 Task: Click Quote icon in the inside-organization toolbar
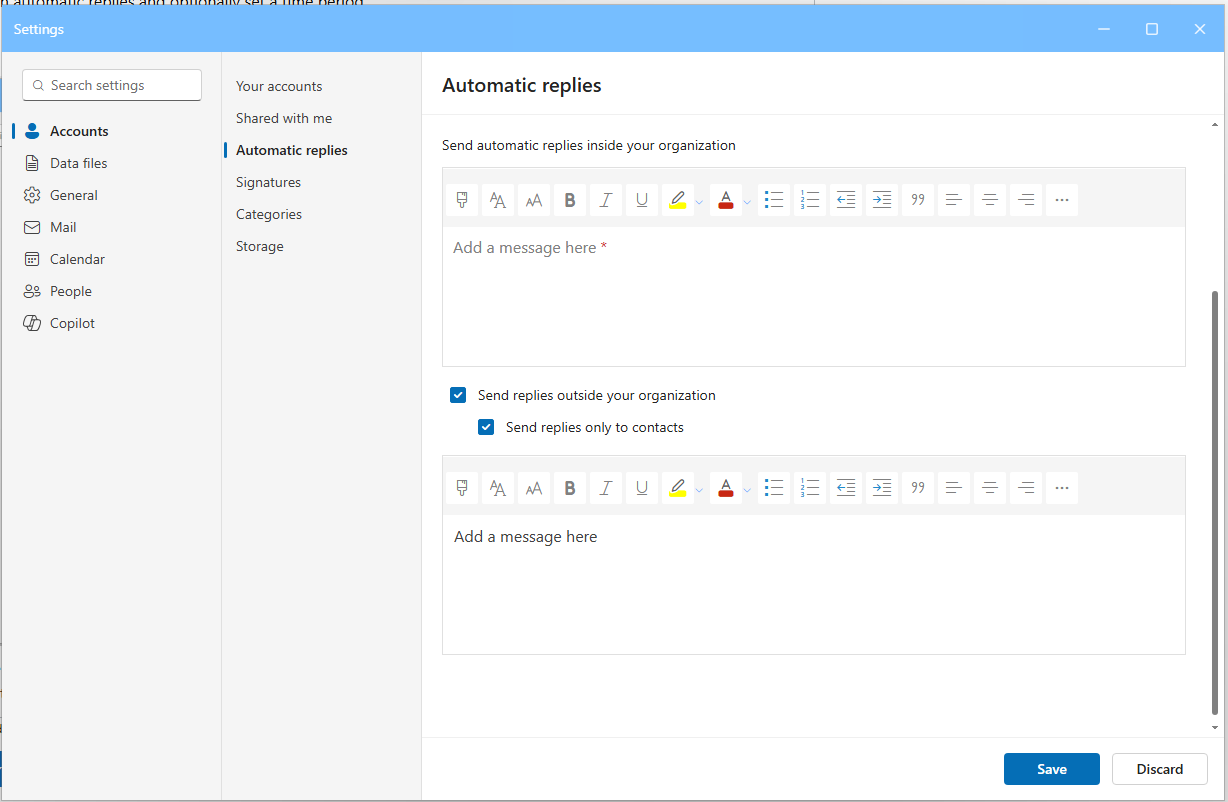(x=918, y=200)
